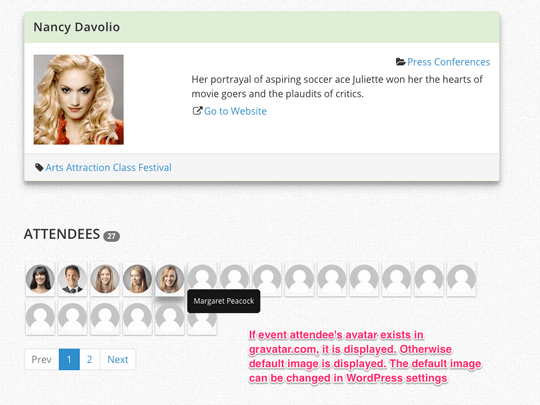Open the Press Conferences category link
The image size is (540, 405).
[448, 62]
